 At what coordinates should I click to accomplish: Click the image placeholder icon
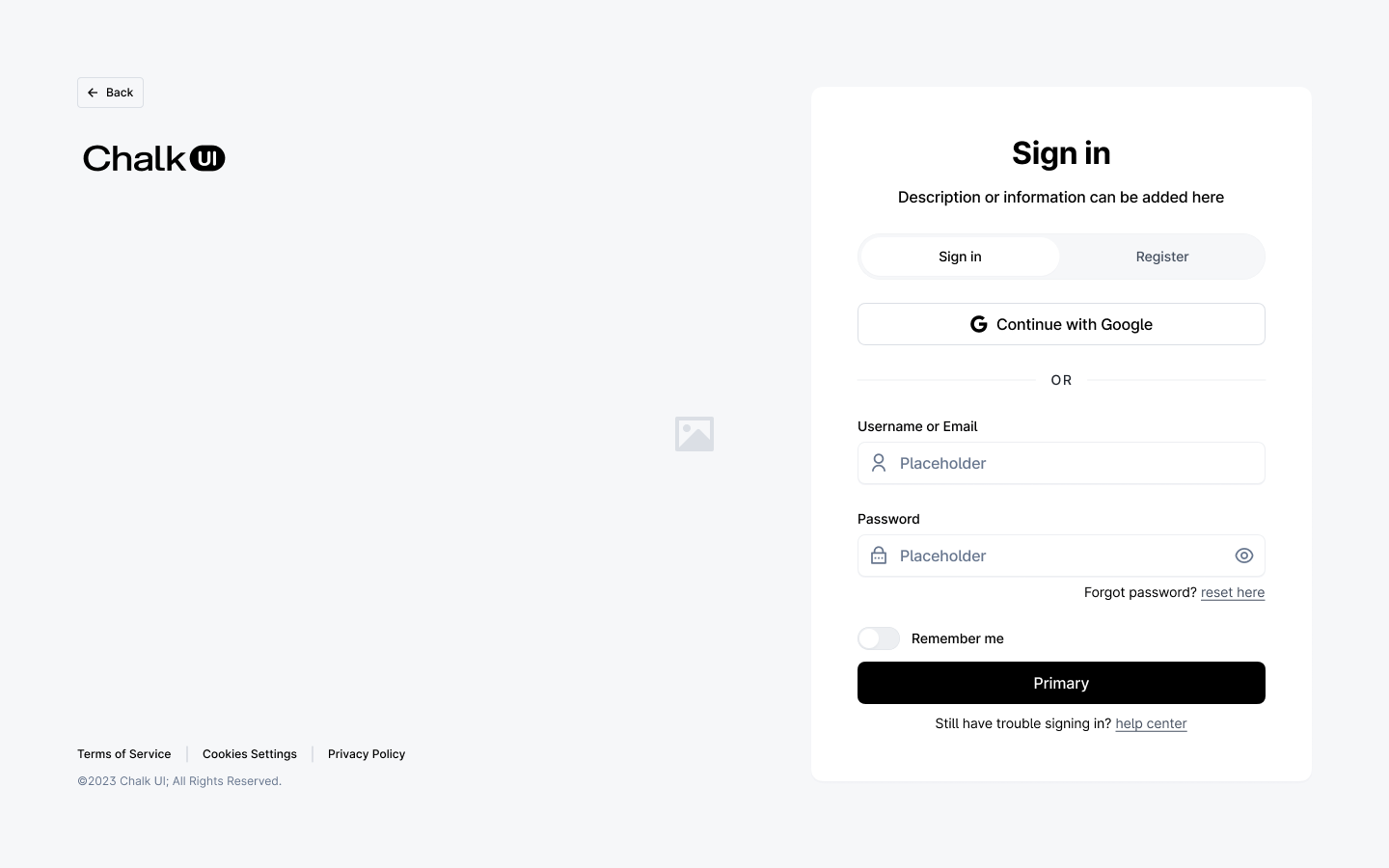(694, 434)
